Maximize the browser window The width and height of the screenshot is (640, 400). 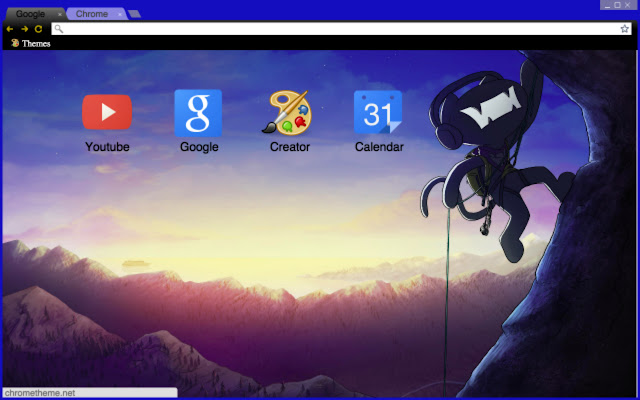tap(618, 5)
